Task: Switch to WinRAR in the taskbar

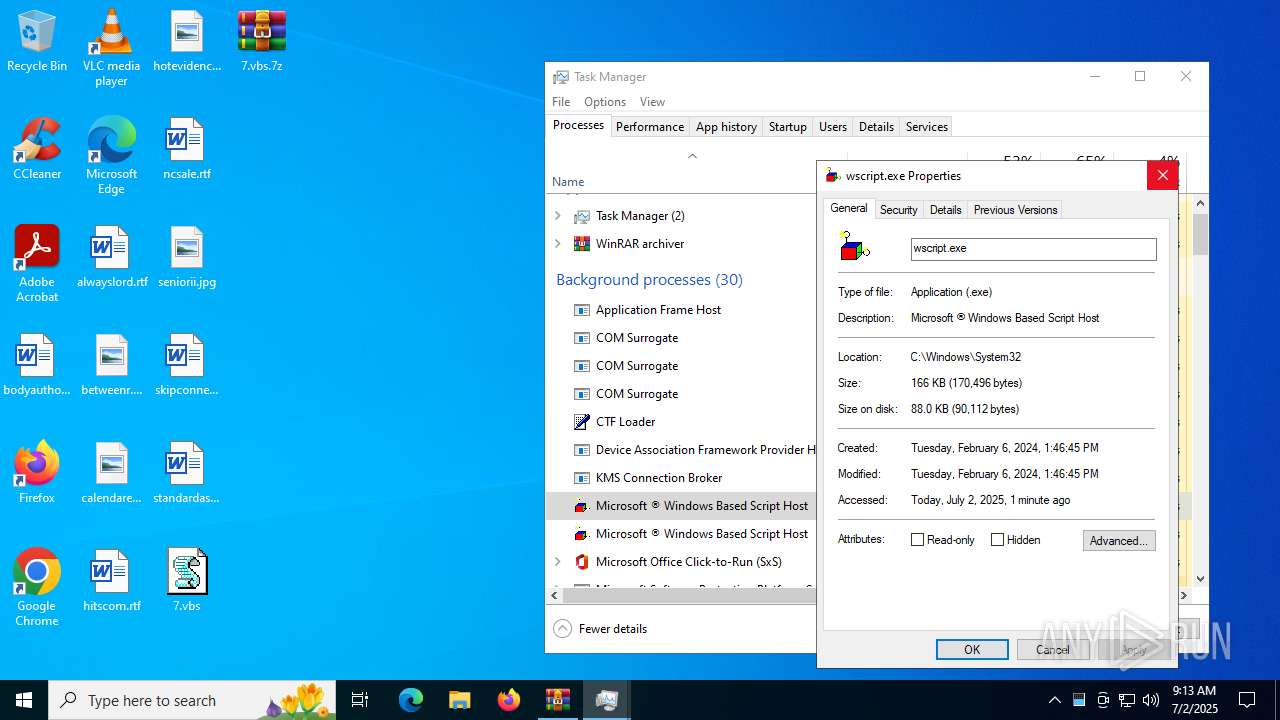Action: click(x=558, y=700)
